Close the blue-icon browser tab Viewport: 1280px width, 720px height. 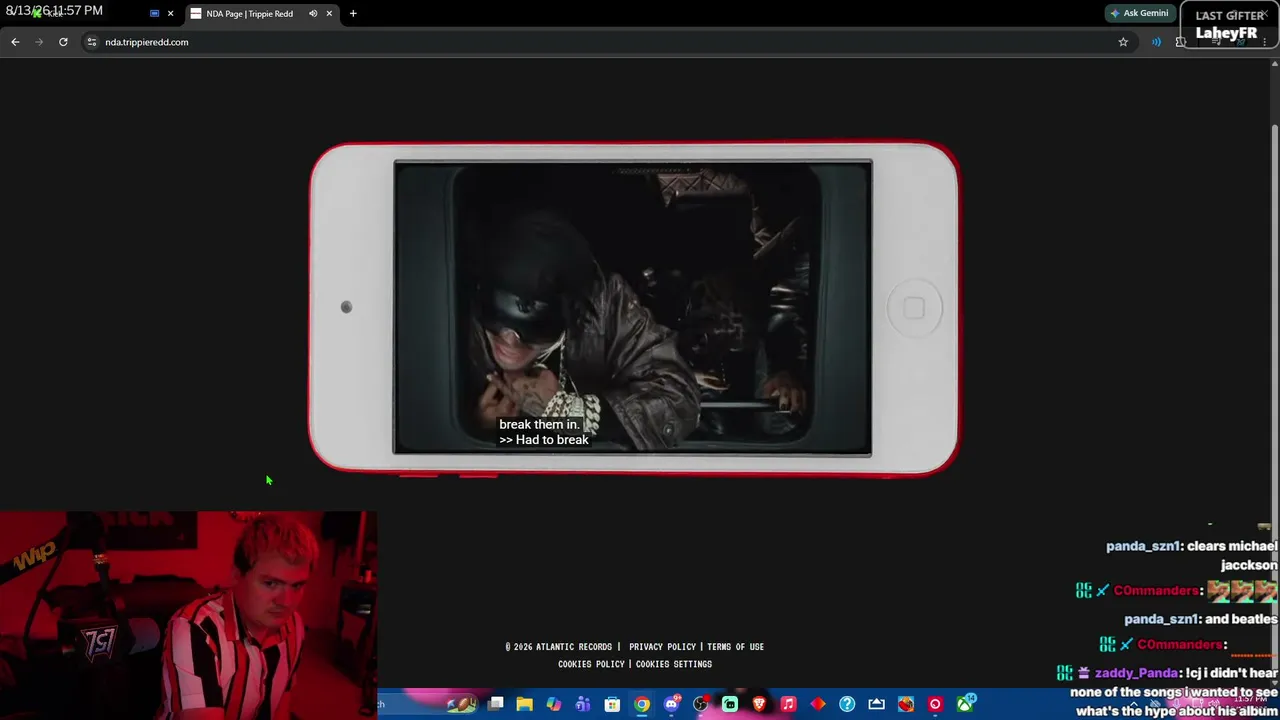(170, 14)
